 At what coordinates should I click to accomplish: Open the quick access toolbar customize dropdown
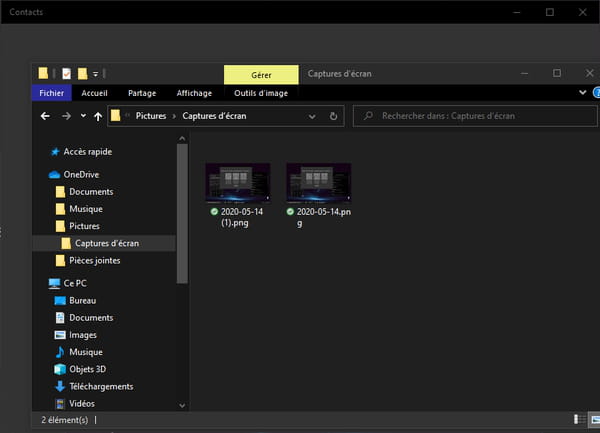coord(95,73)
